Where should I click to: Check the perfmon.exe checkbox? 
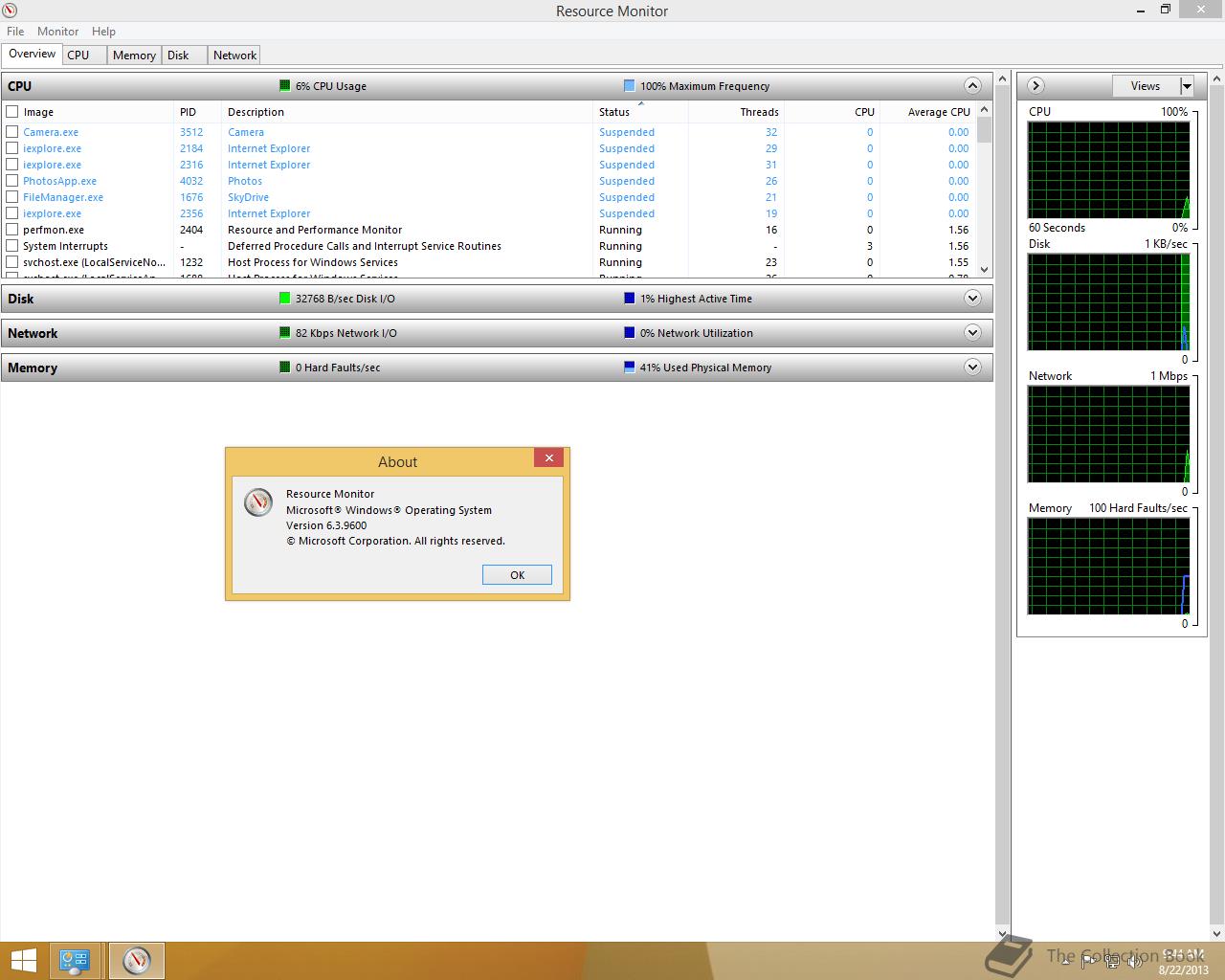(12, 230)
